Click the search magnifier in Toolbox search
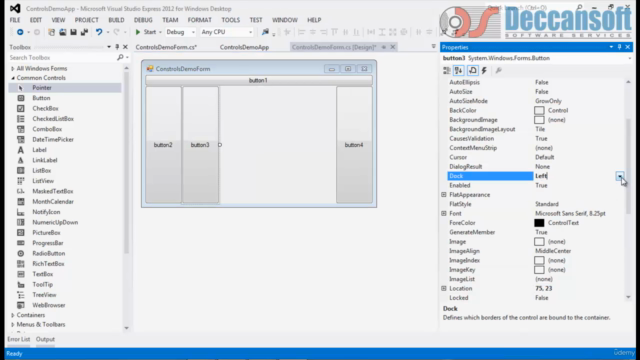Screen dimensions: 640x360 (120, 58)
